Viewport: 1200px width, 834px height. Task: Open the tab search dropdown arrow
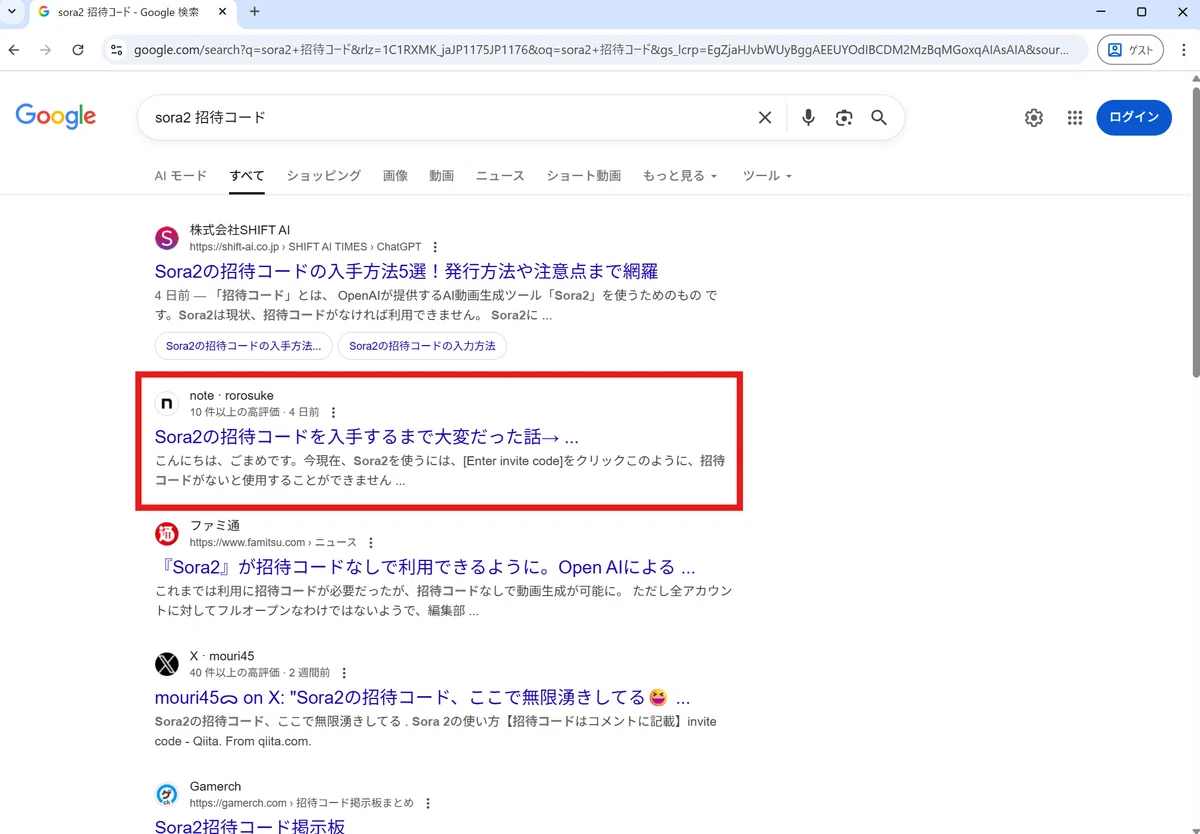[x=10, y=12]
